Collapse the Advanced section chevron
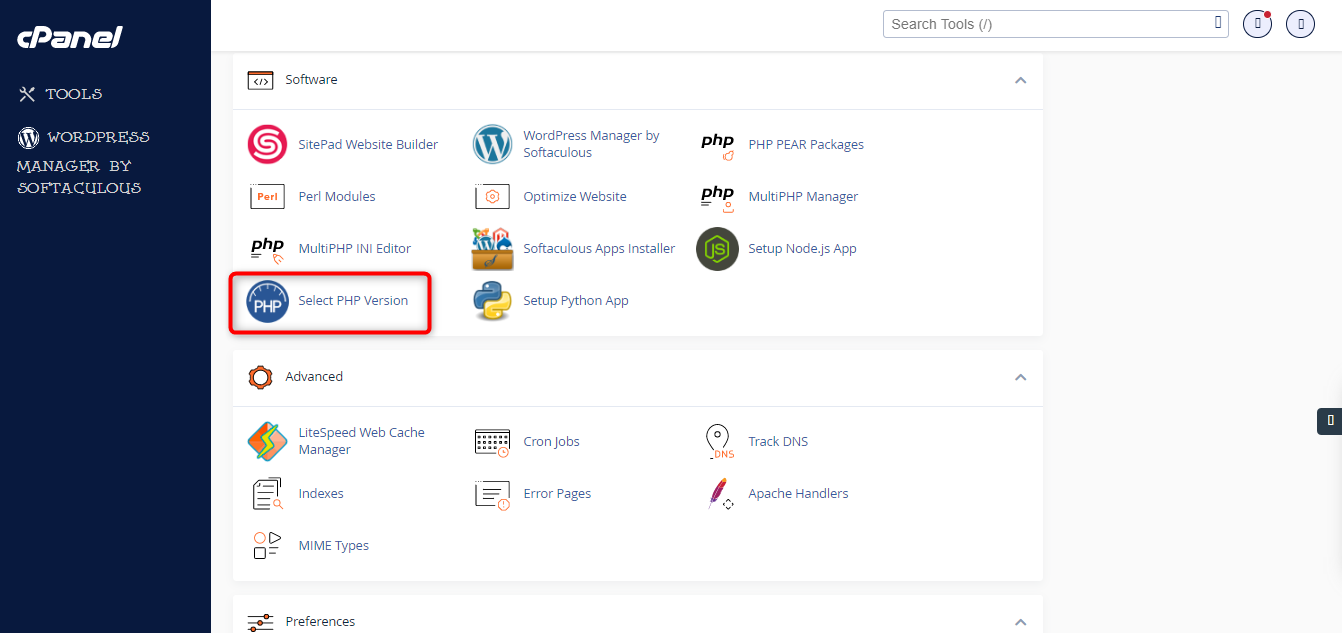Image resolution: width=1342 pixels, height=633 pixels. 1020,377
